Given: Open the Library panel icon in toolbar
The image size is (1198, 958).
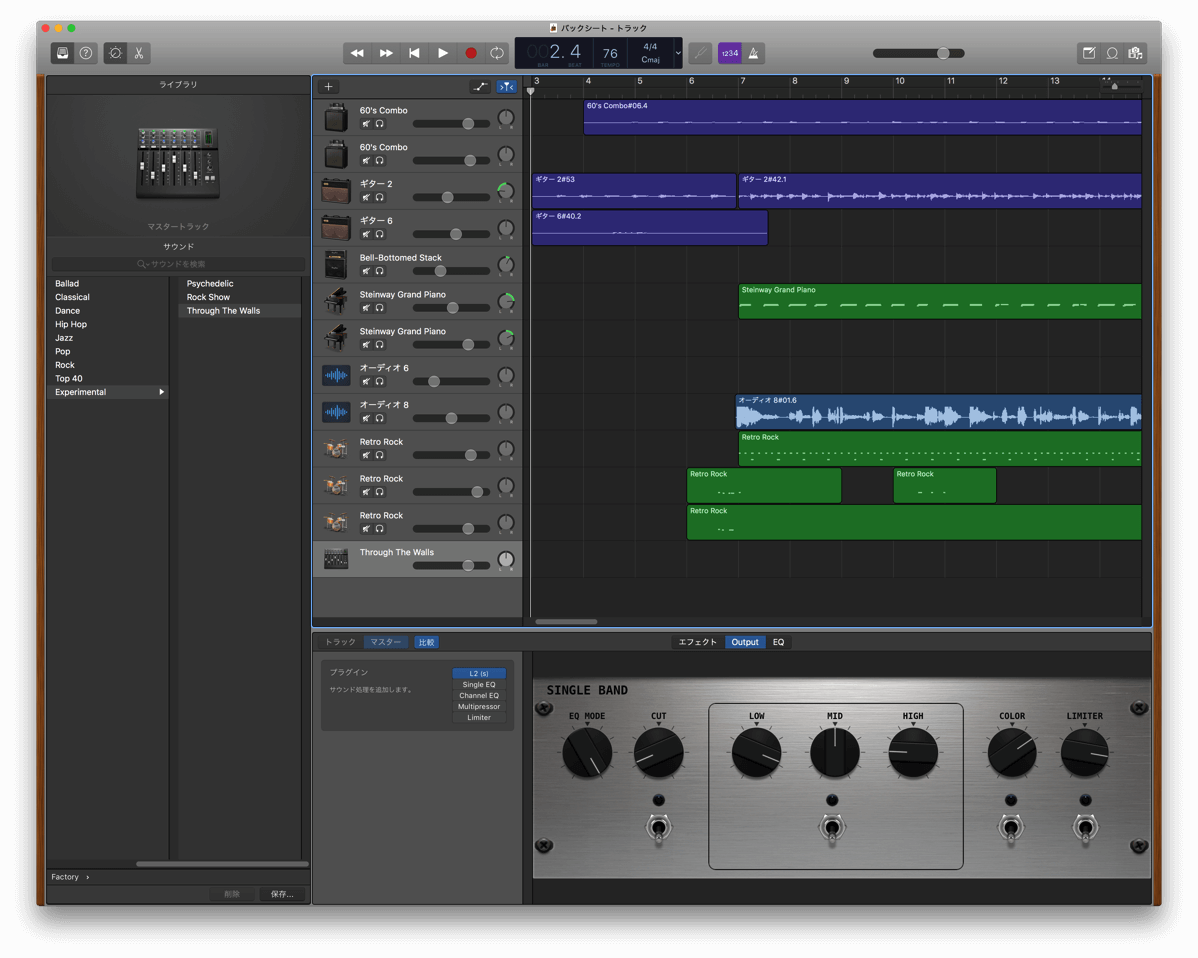Looking at the screenshot, I should 63,53.
